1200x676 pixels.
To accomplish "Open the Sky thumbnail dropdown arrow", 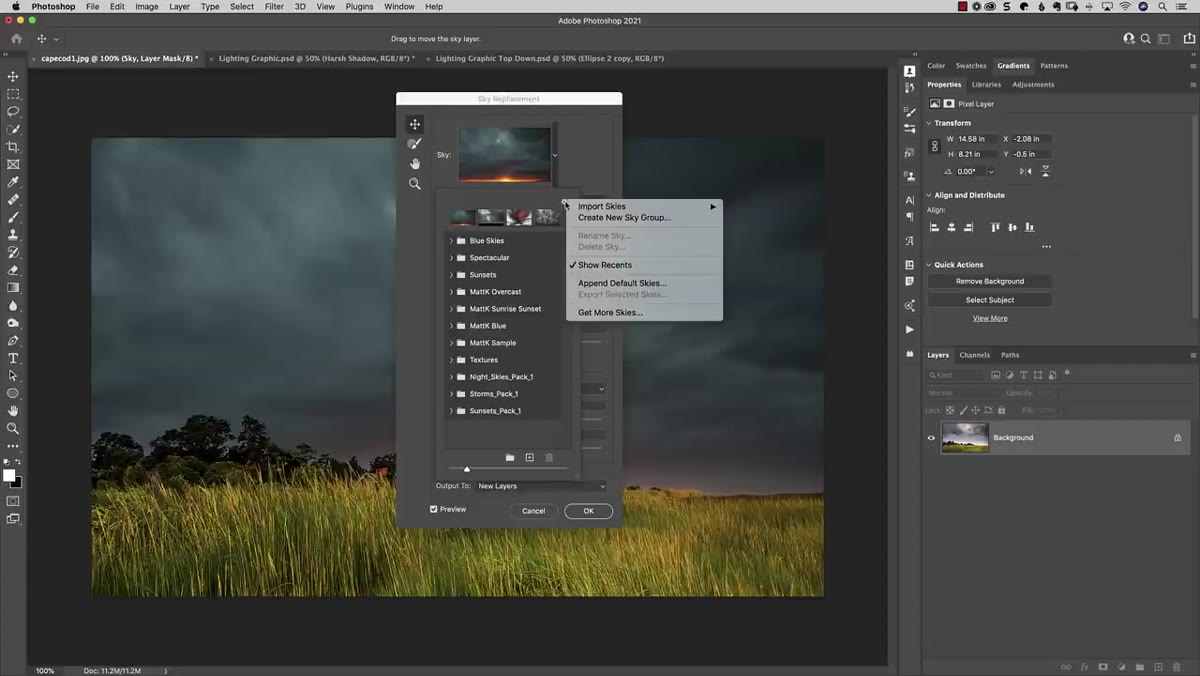I will (555, 155).
